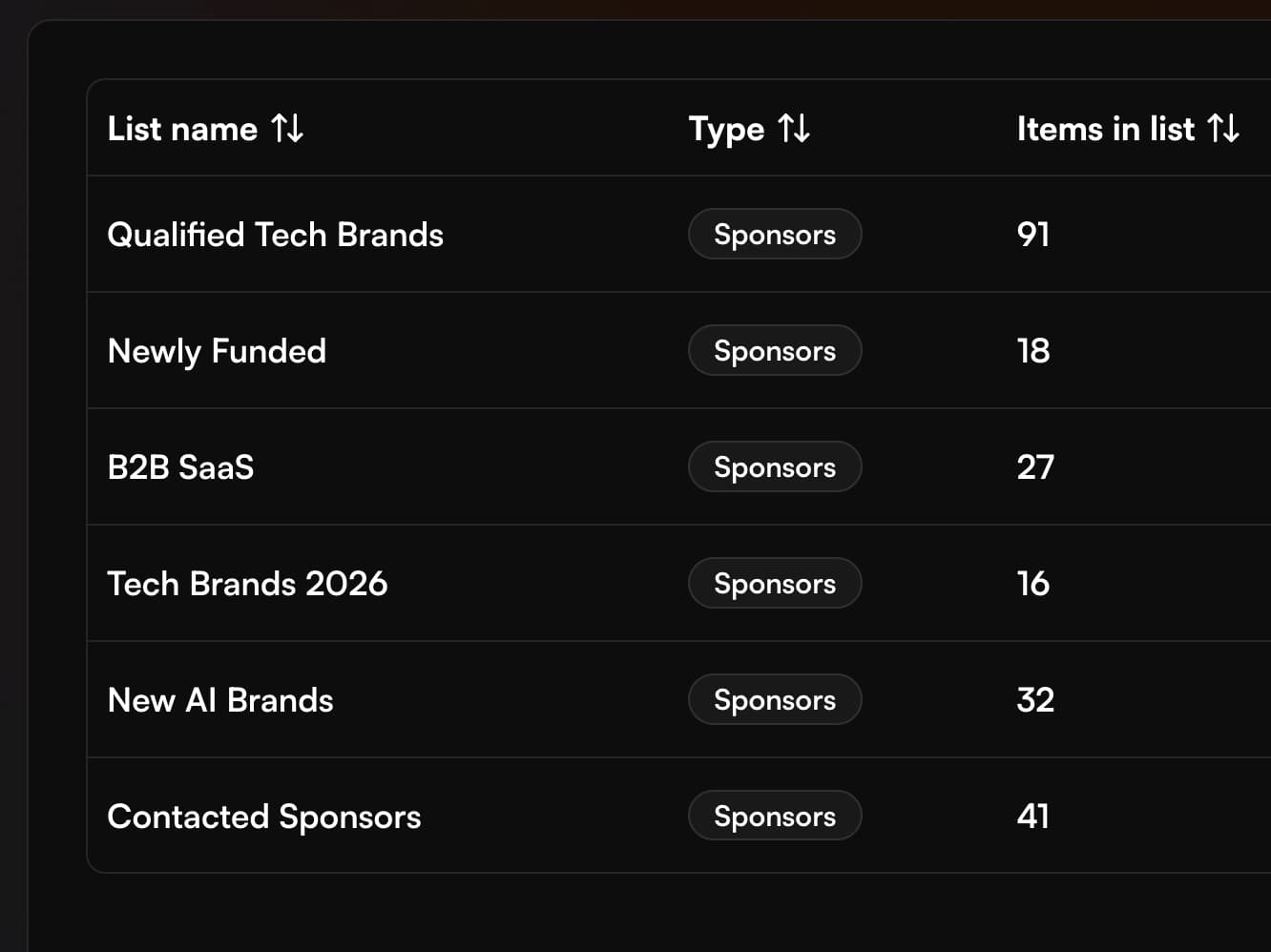This screenshot has height=952, width=1271.
Task: Open the Newly Funded list
Action: [217, 350]
